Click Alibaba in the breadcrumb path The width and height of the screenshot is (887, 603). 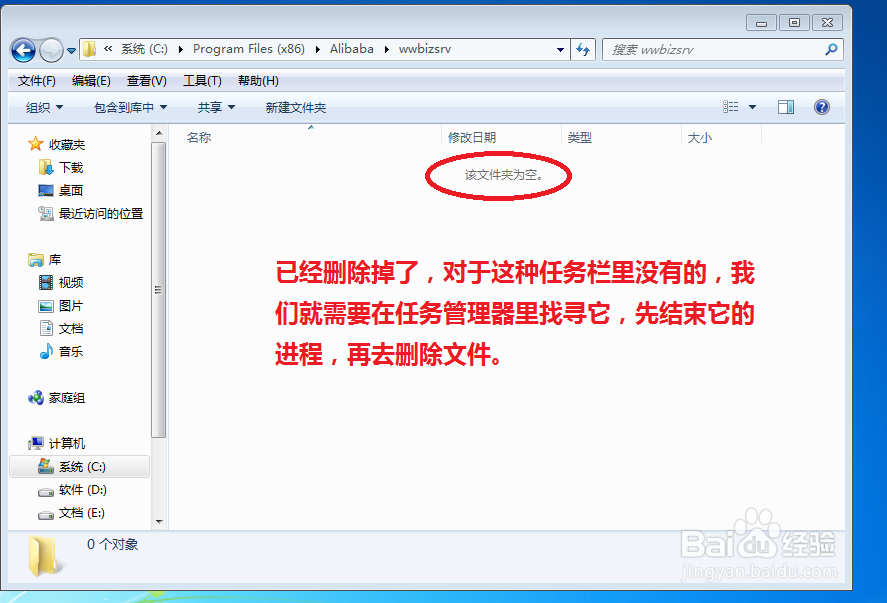(x=351, y=48)
